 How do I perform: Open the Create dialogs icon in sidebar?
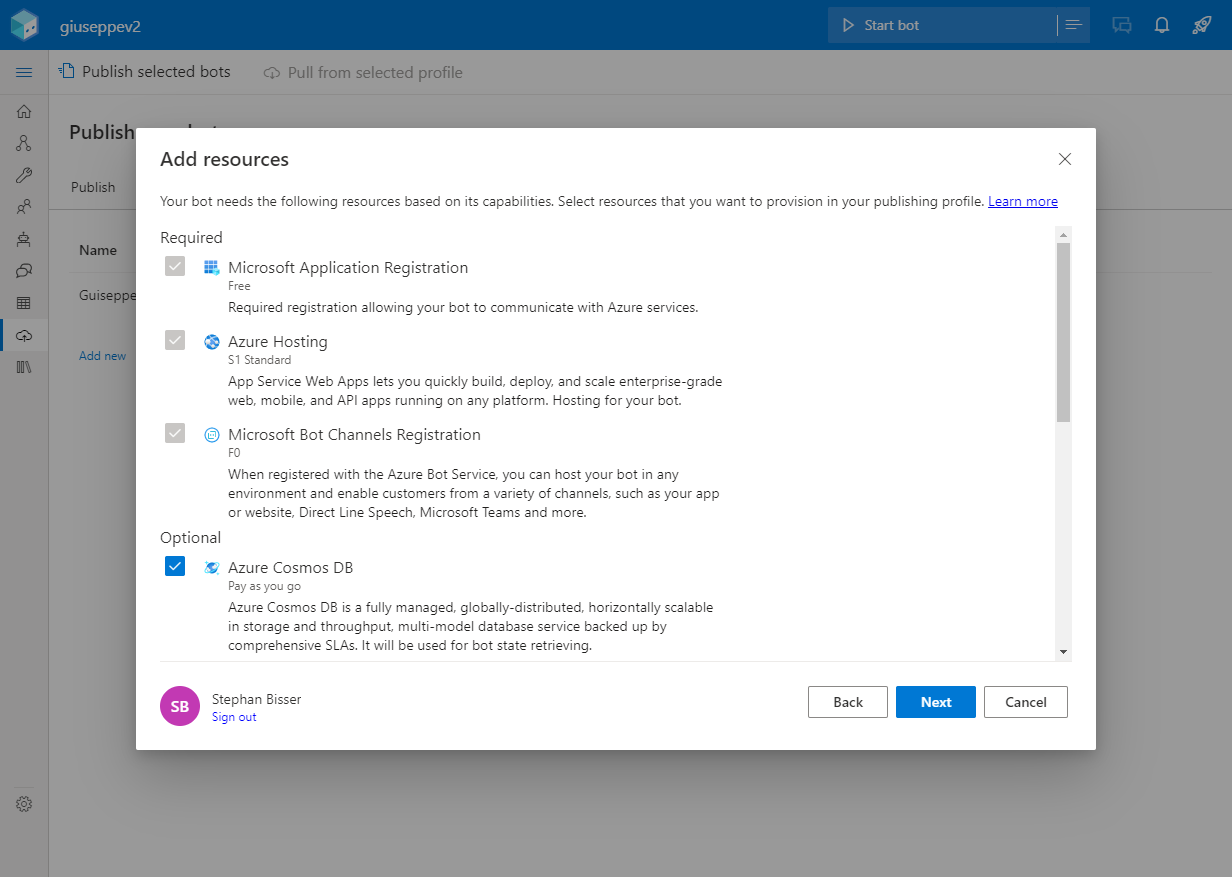click(x=24, y=144)
